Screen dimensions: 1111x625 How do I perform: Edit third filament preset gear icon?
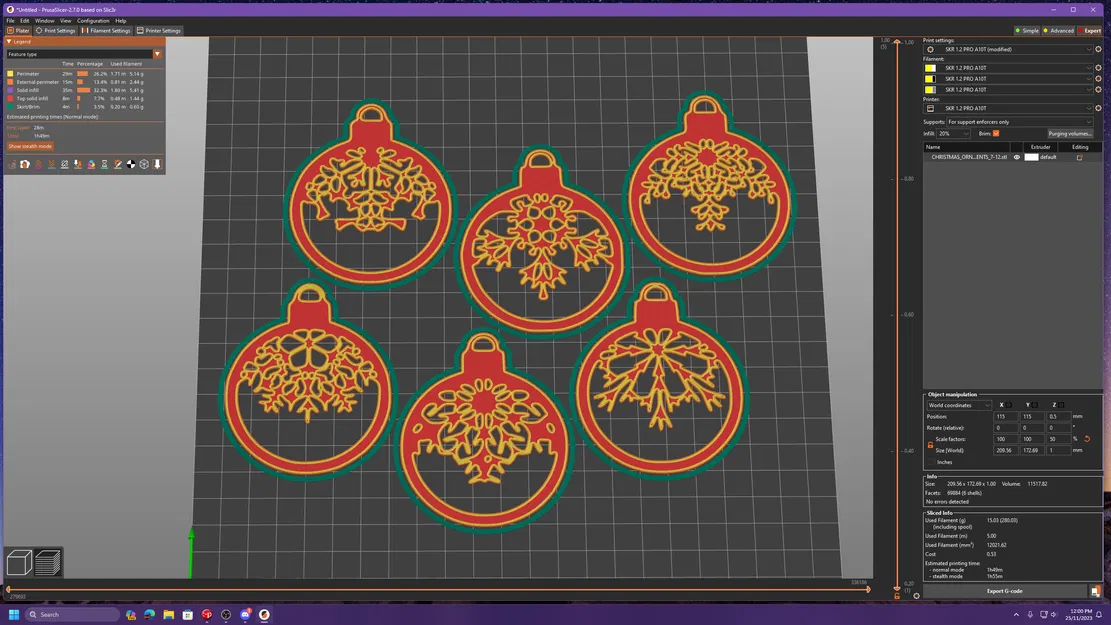tap(1098, 89)
